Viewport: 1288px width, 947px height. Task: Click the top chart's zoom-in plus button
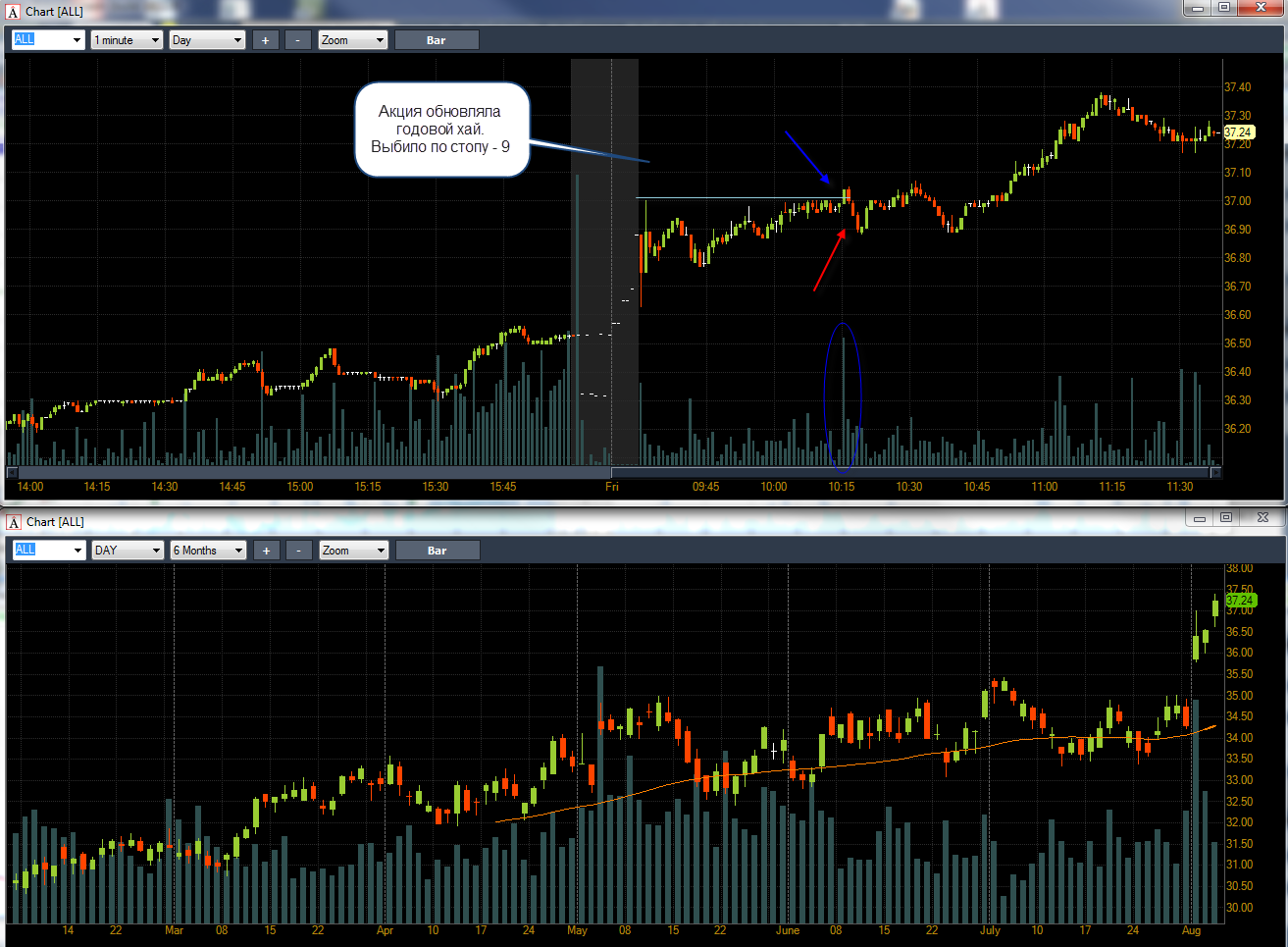click(265, 40)
